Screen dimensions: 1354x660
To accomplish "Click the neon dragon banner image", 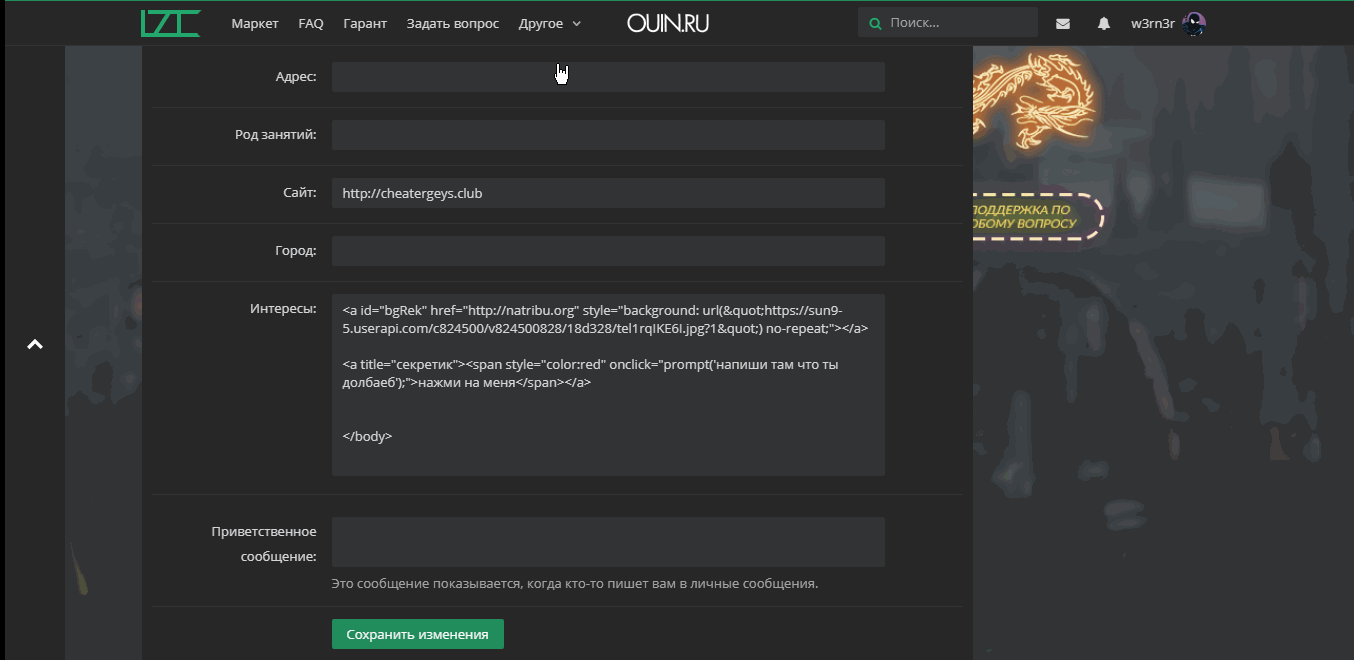I will click(1034, 102).
